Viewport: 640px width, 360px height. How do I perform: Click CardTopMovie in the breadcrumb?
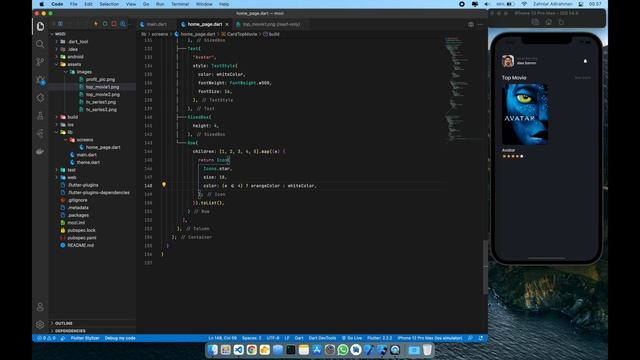242,34
